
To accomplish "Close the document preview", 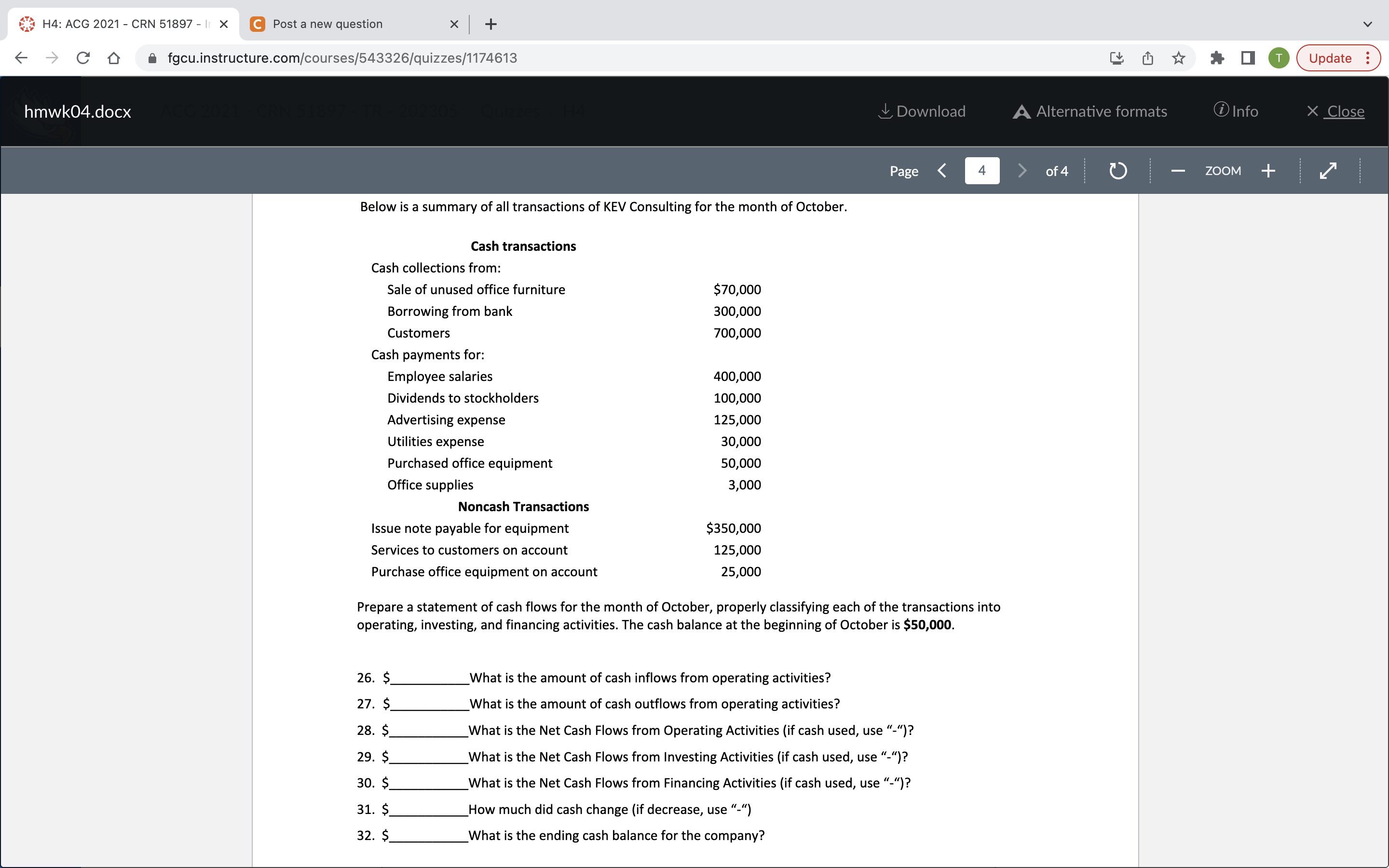I will [1335, 111].
